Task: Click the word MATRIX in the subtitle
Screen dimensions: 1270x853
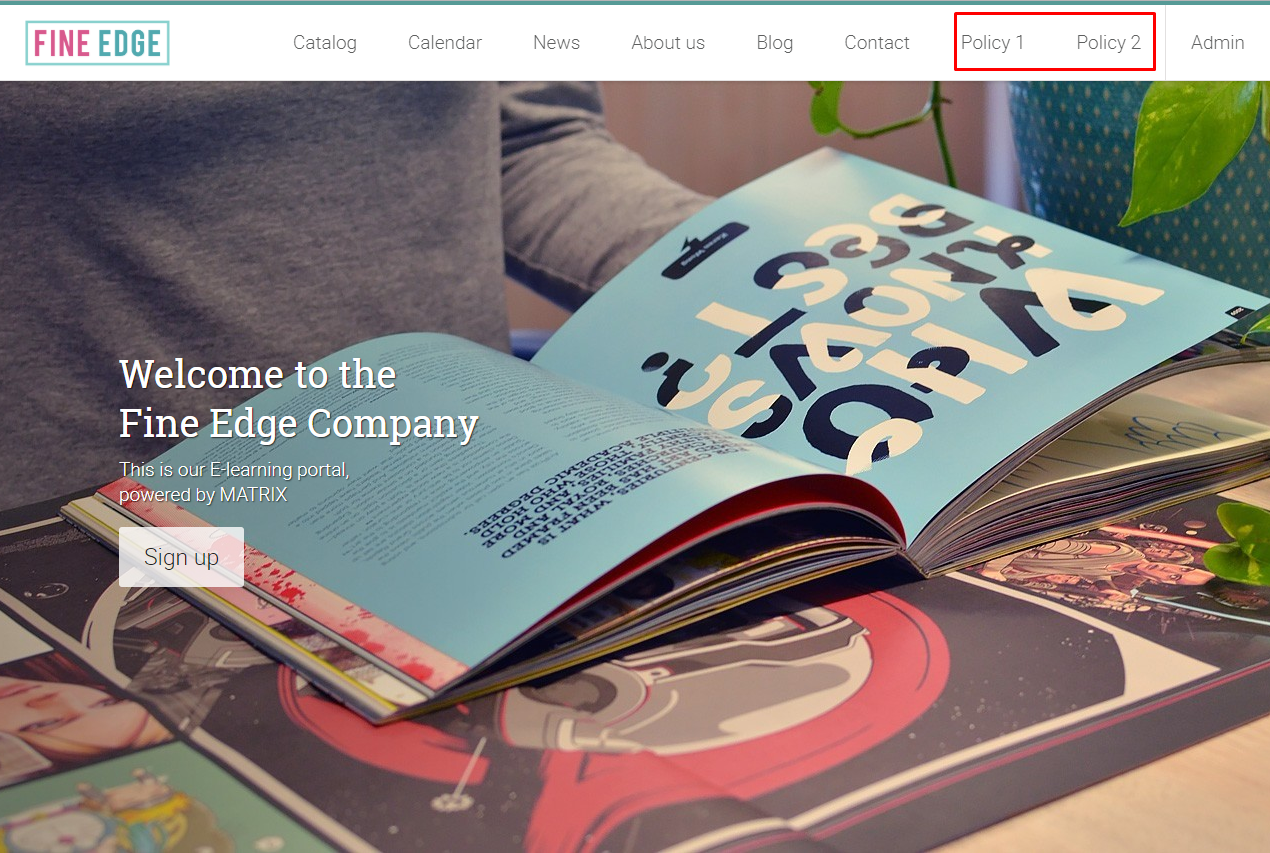Action: tap(253, 495)
